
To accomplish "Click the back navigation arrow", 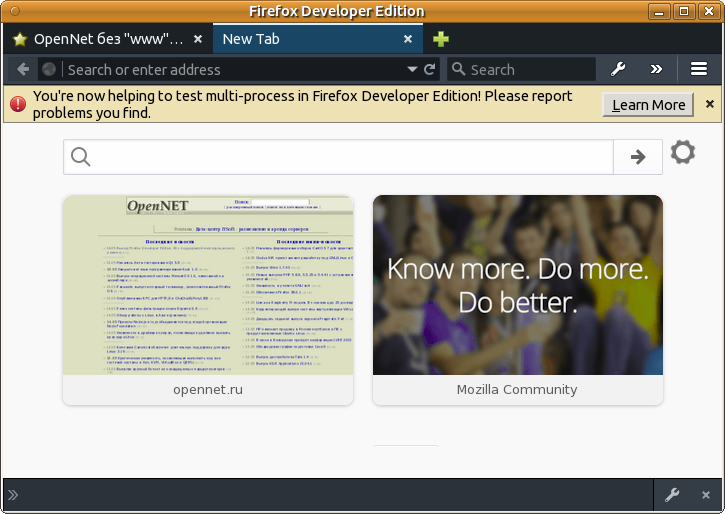I will tap(23, 69).
